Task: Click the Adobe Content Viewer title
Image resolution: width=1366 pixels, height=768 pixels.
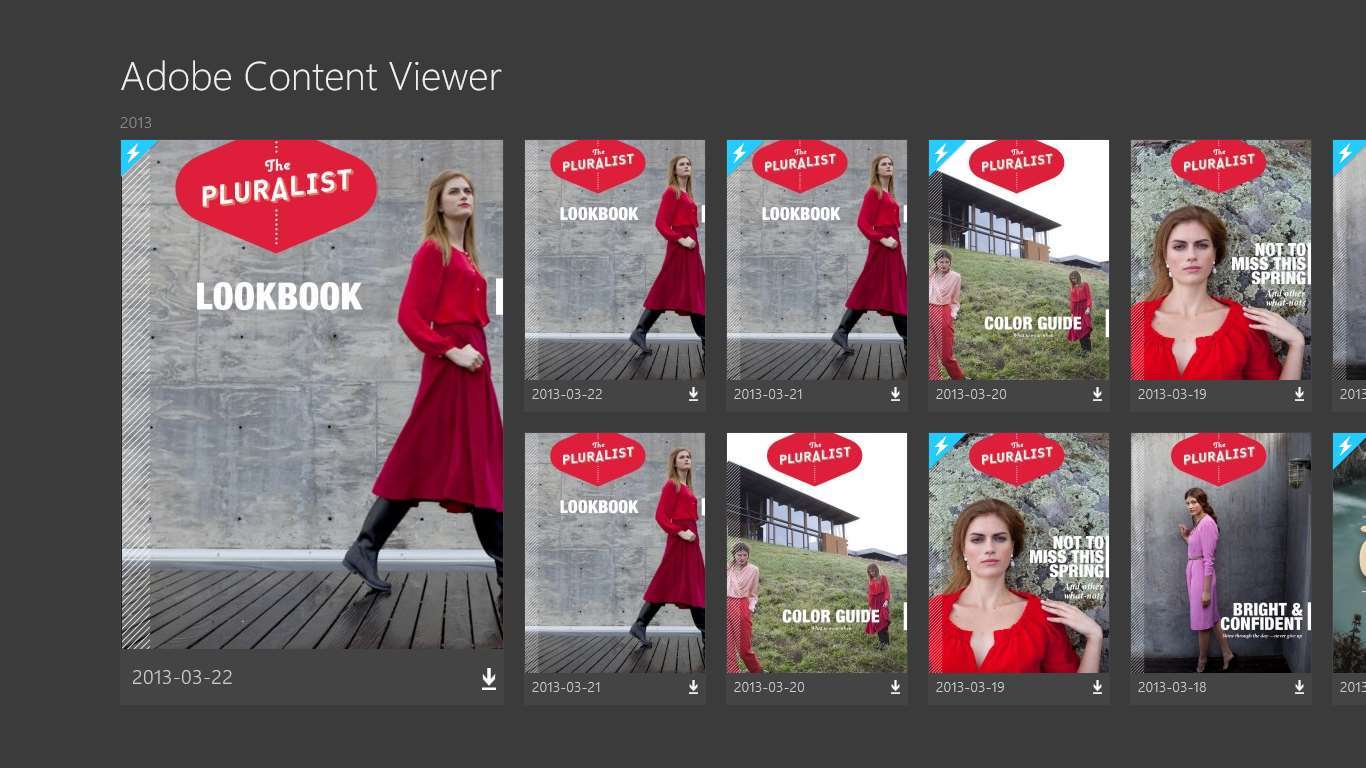Action: click(x=311, y=77)
